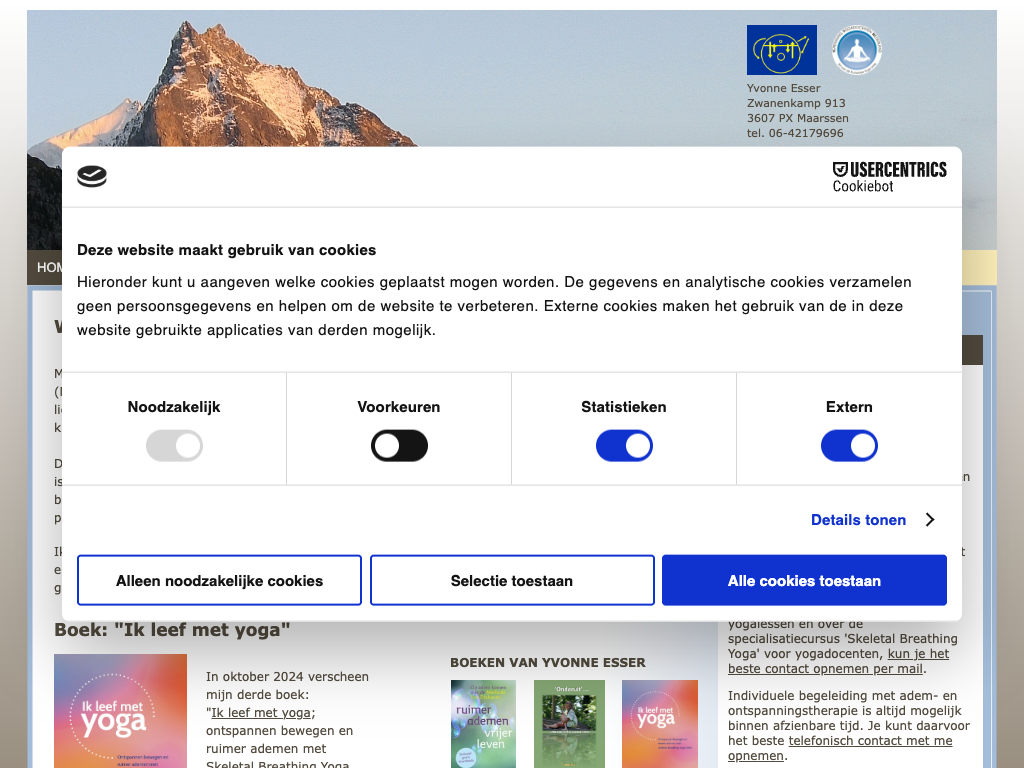Open the 'telefonisch contact met me opnemen' link
The image size is (1024, 768).
coord(840,748)
